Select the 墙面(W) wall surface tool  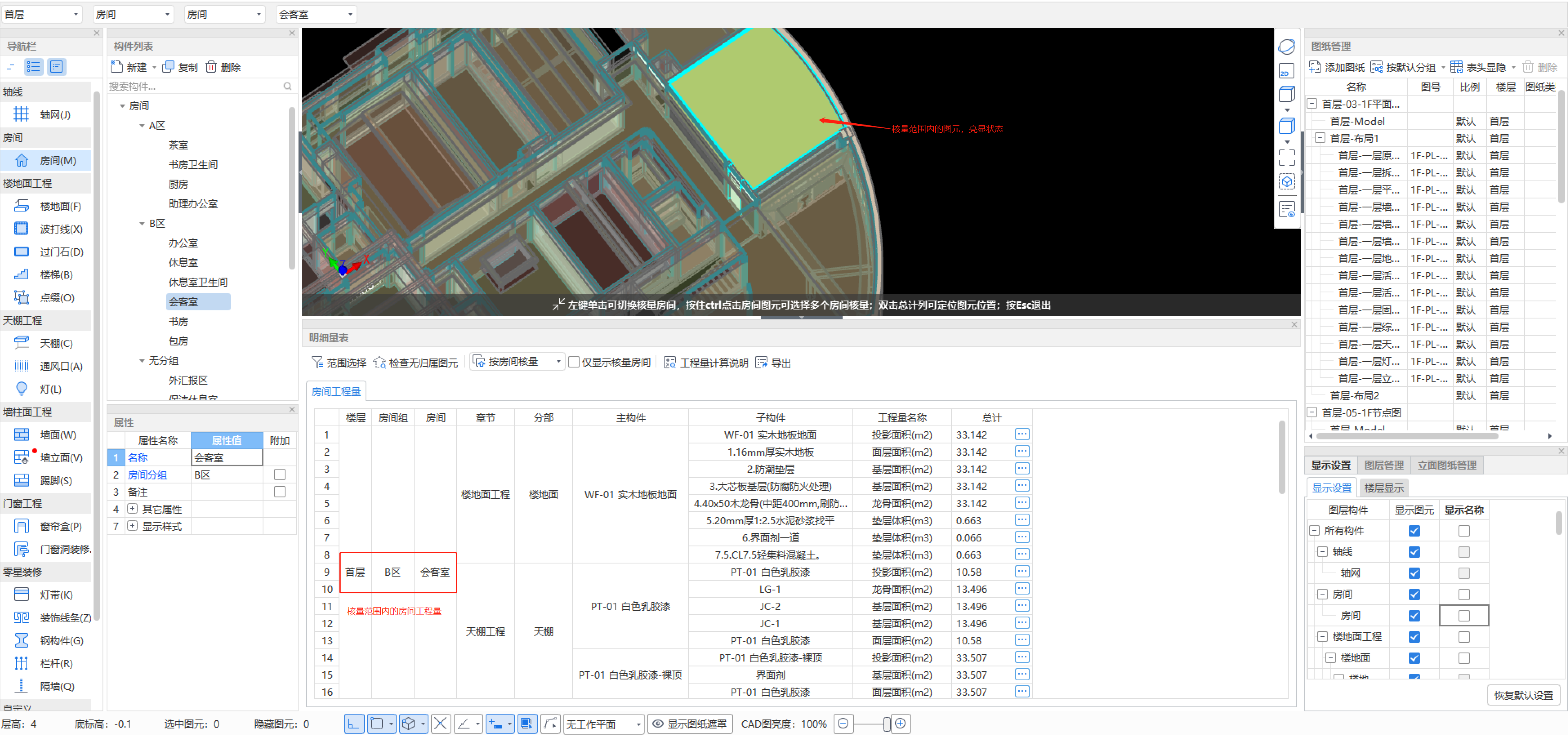tap(46, 434)
